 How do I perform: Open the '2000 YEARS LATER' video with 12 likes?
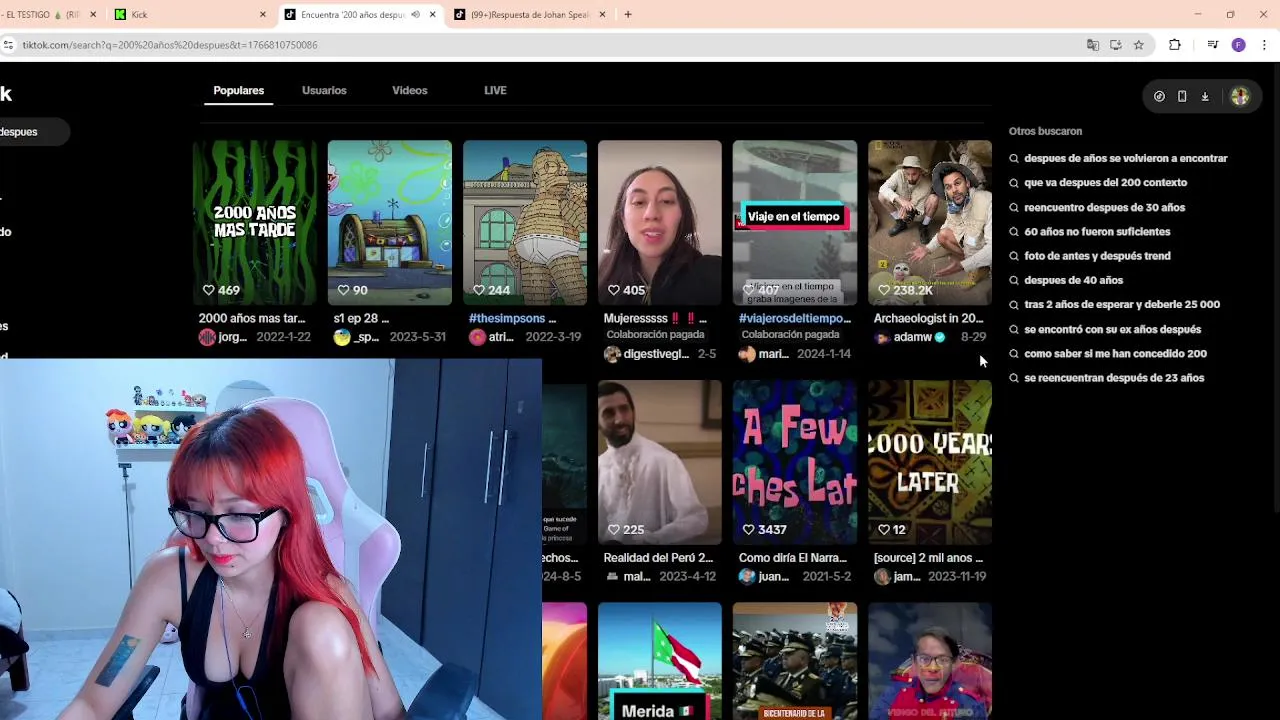(930, 462)
